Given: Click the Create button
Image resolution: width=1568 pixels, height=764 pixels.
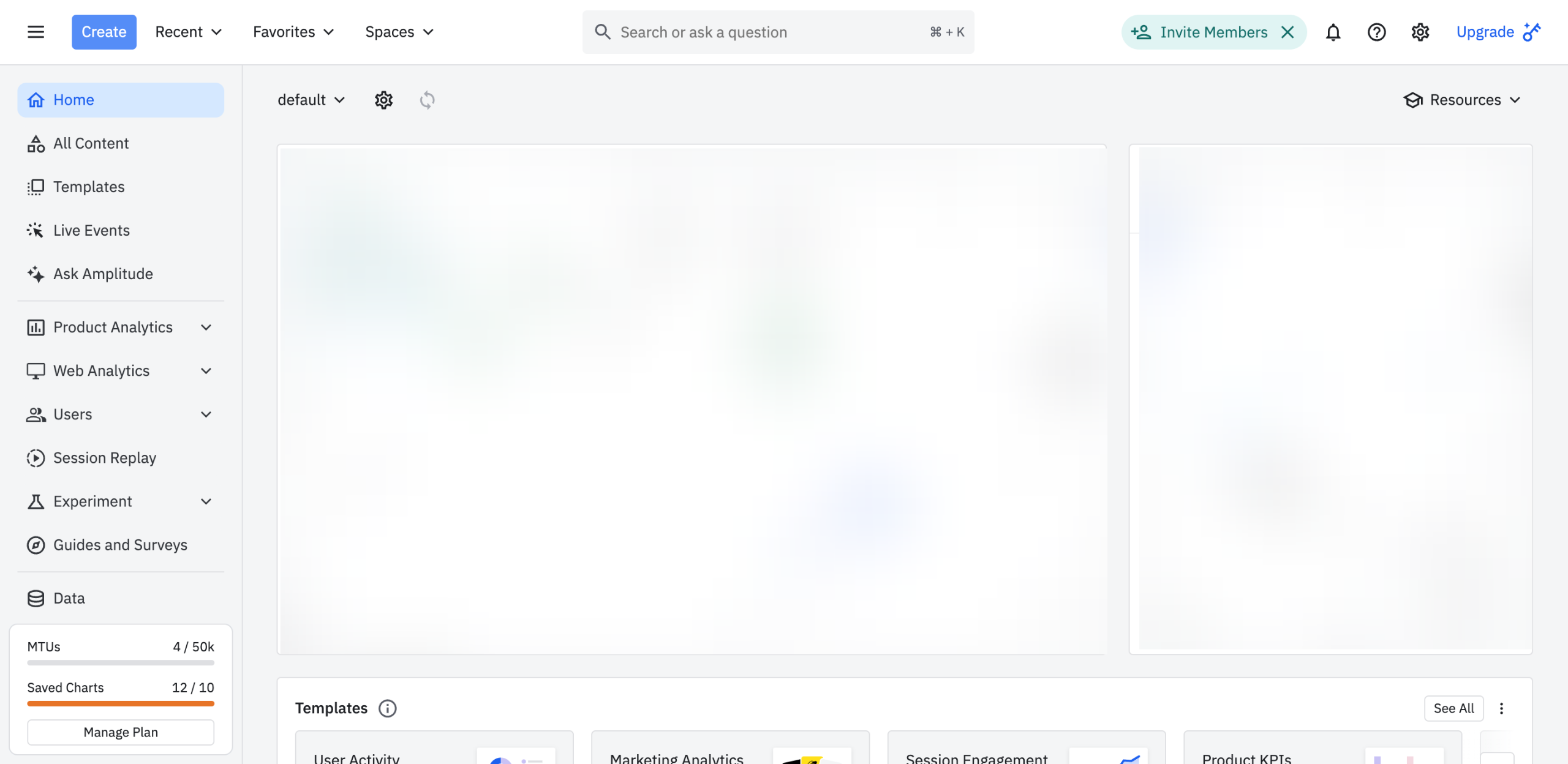Looking at the screenshot, I should pyautogui.click(x=104, y=32).
